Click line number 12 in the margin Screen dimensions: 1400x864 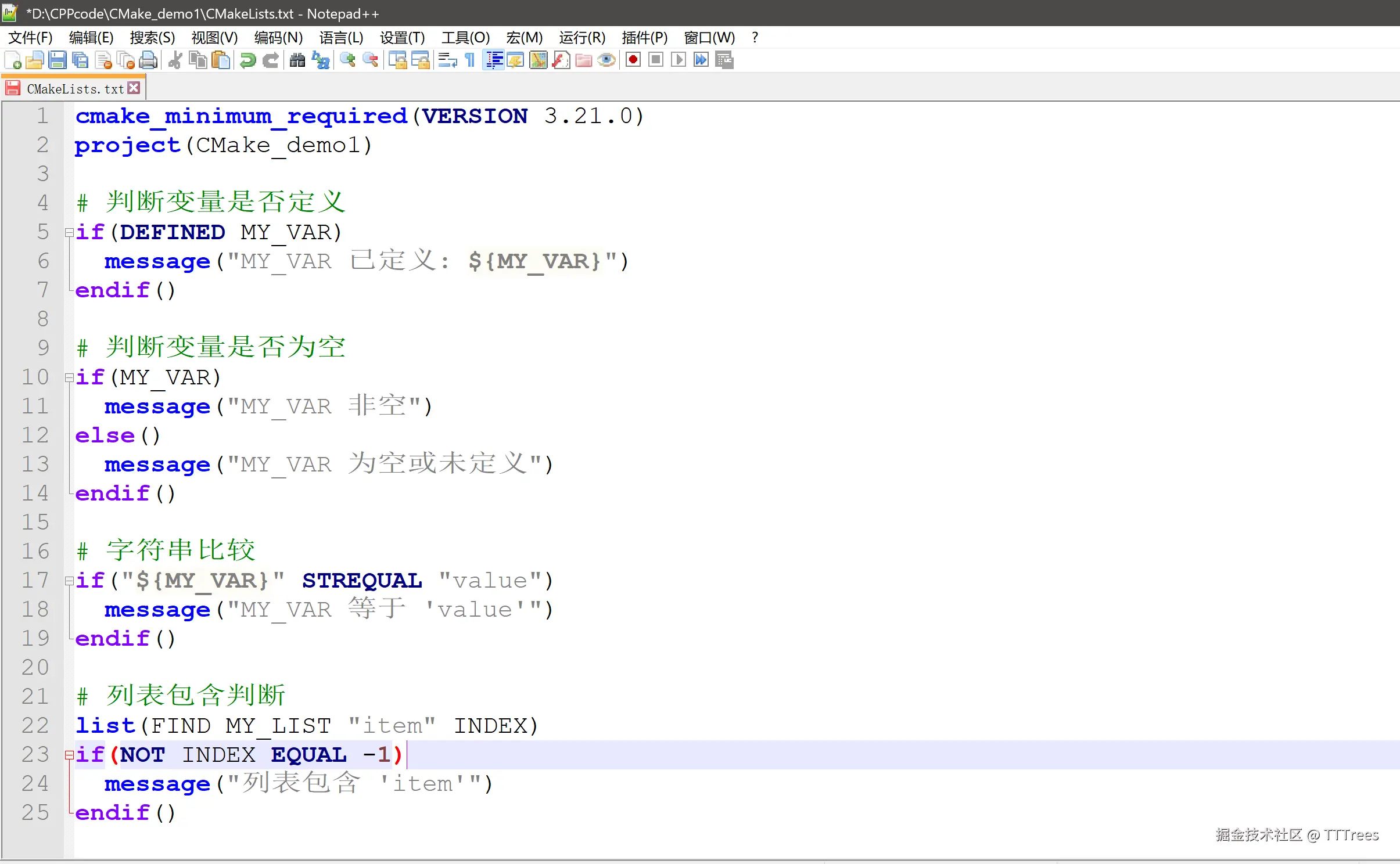[x=35, y=435]
